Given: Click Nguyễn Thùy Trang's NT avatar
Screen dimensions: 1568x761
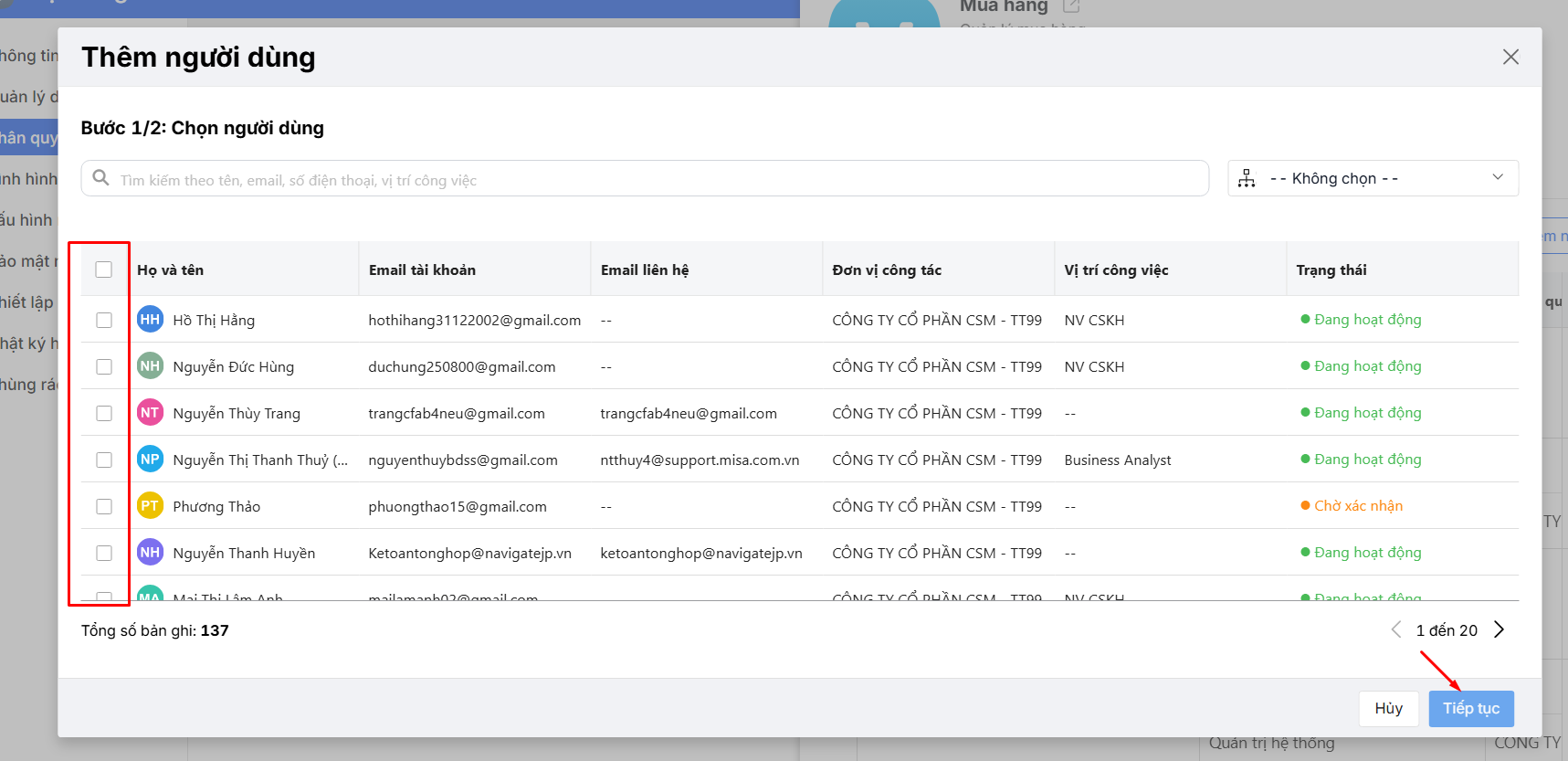Looking at the screenshot, I should pyautogui.click(x=150, y=413).
